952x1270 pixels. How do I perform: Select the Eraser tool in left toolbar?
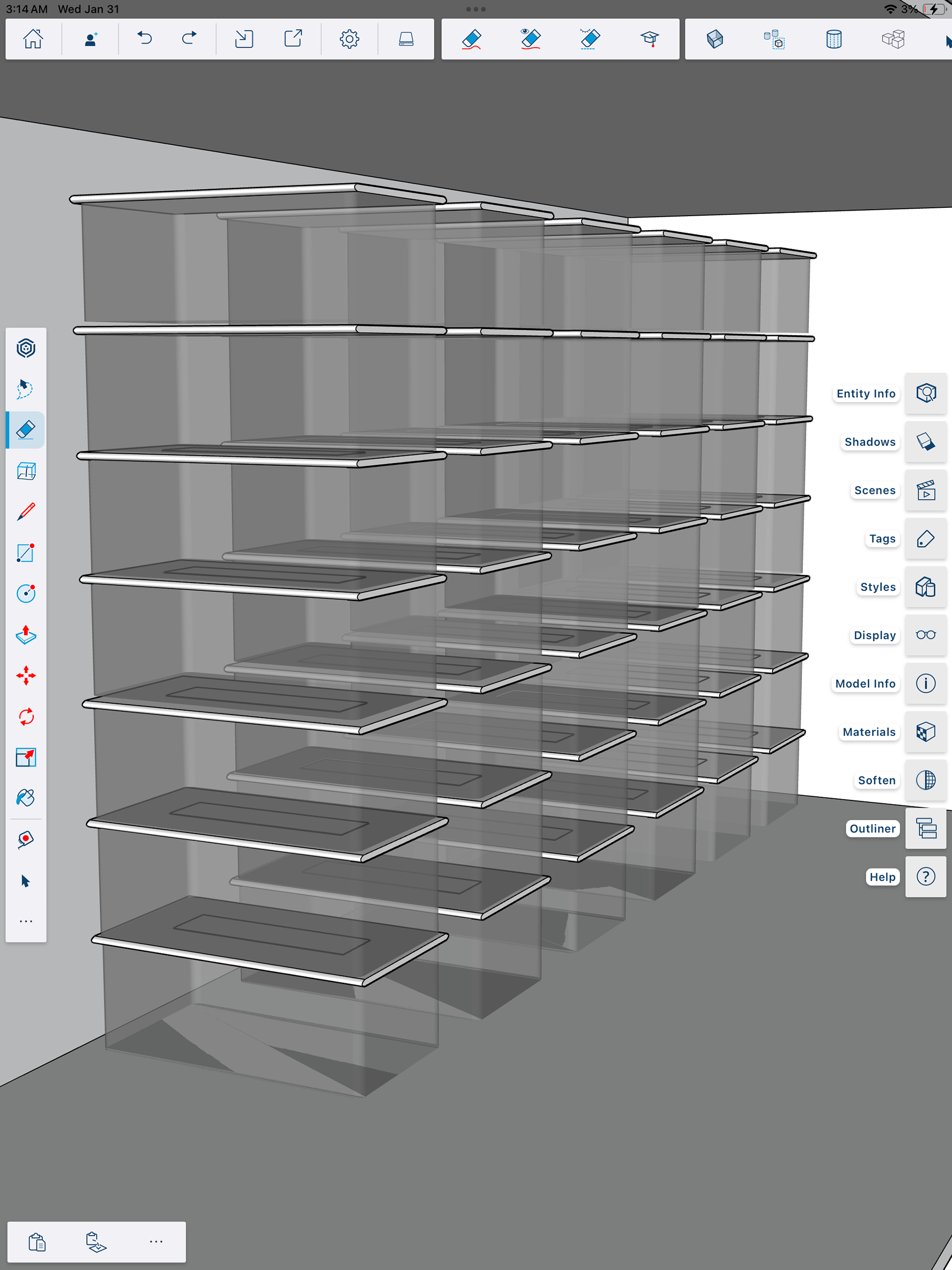click(x=26, y=429)
